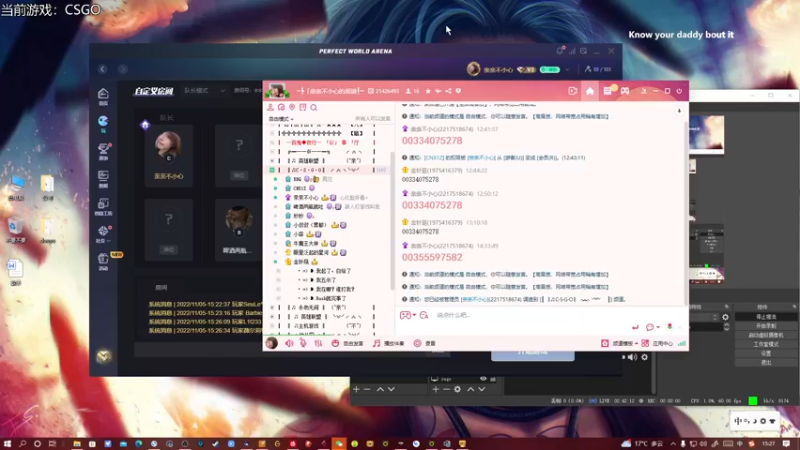Screen dimensions: 800x450
Task: Open the bookmark board icon above channel list
Action: (x=303, y=107)
